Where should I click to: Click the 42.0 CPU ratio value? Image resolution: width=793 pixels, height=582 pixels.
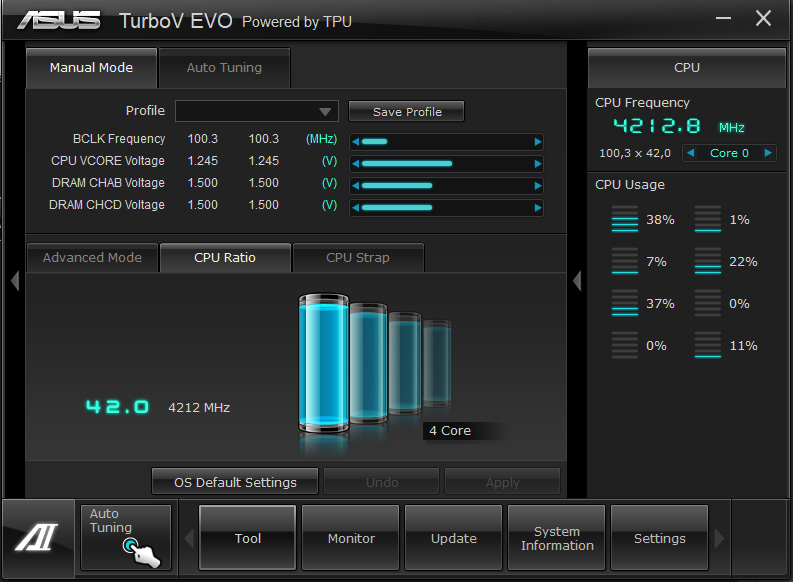[x=117, y=407]
